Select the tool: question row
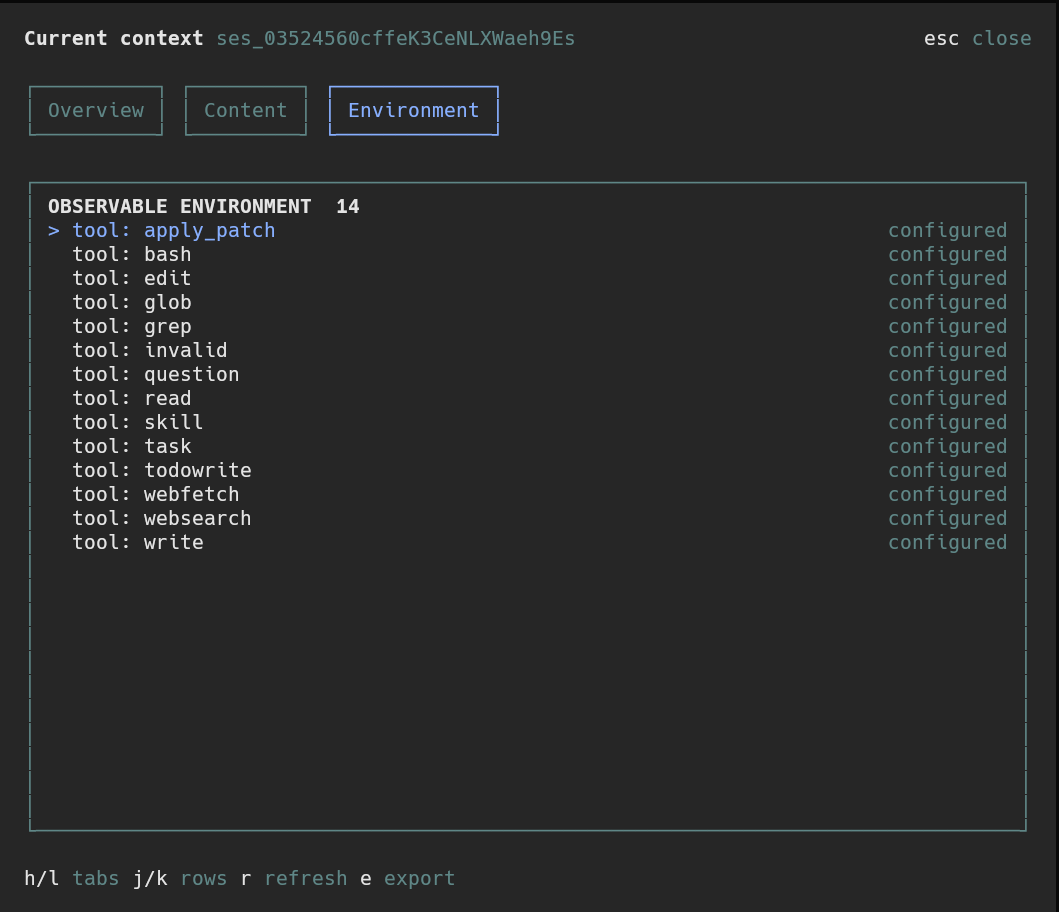Image resolution: width=1059 pixels, height=912 pixels. pos(527,374)
